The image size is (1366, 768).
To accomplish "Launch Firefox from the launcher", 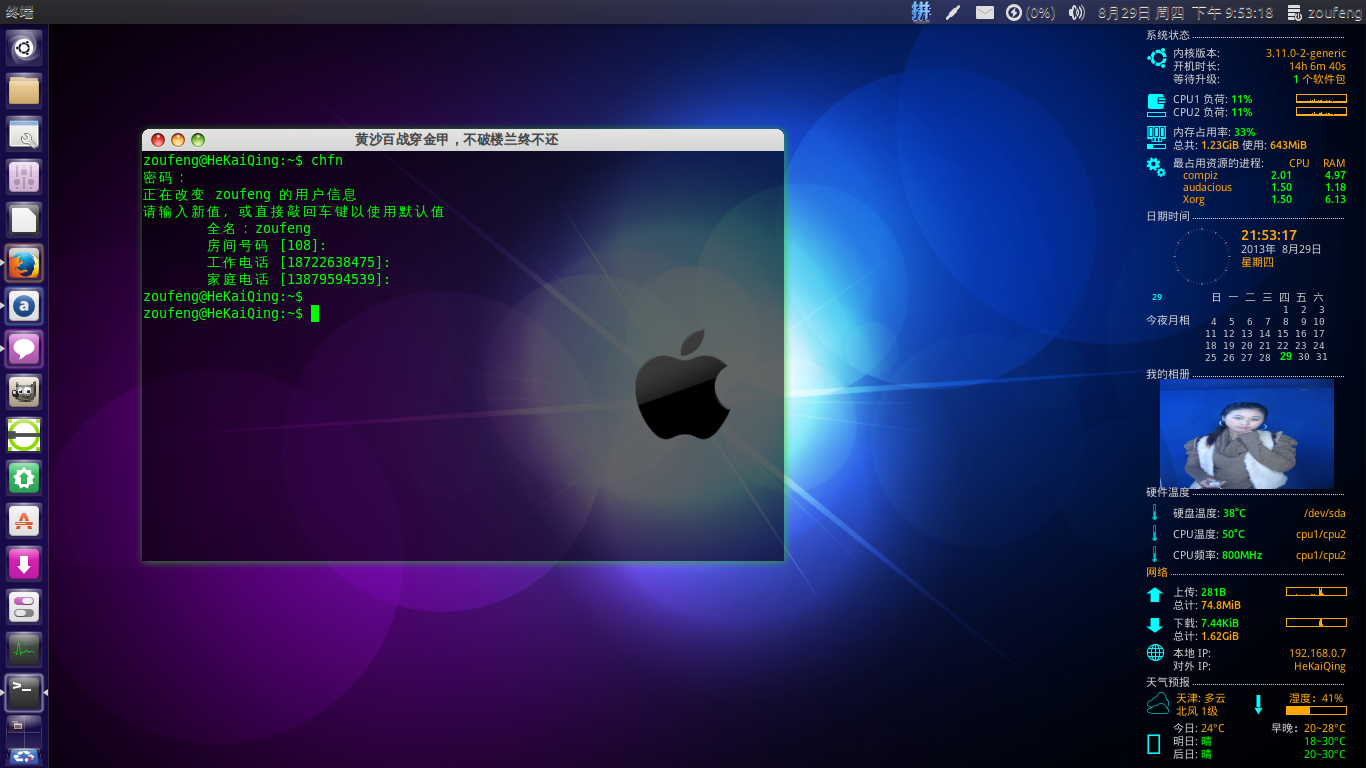I will pos(24,263).
